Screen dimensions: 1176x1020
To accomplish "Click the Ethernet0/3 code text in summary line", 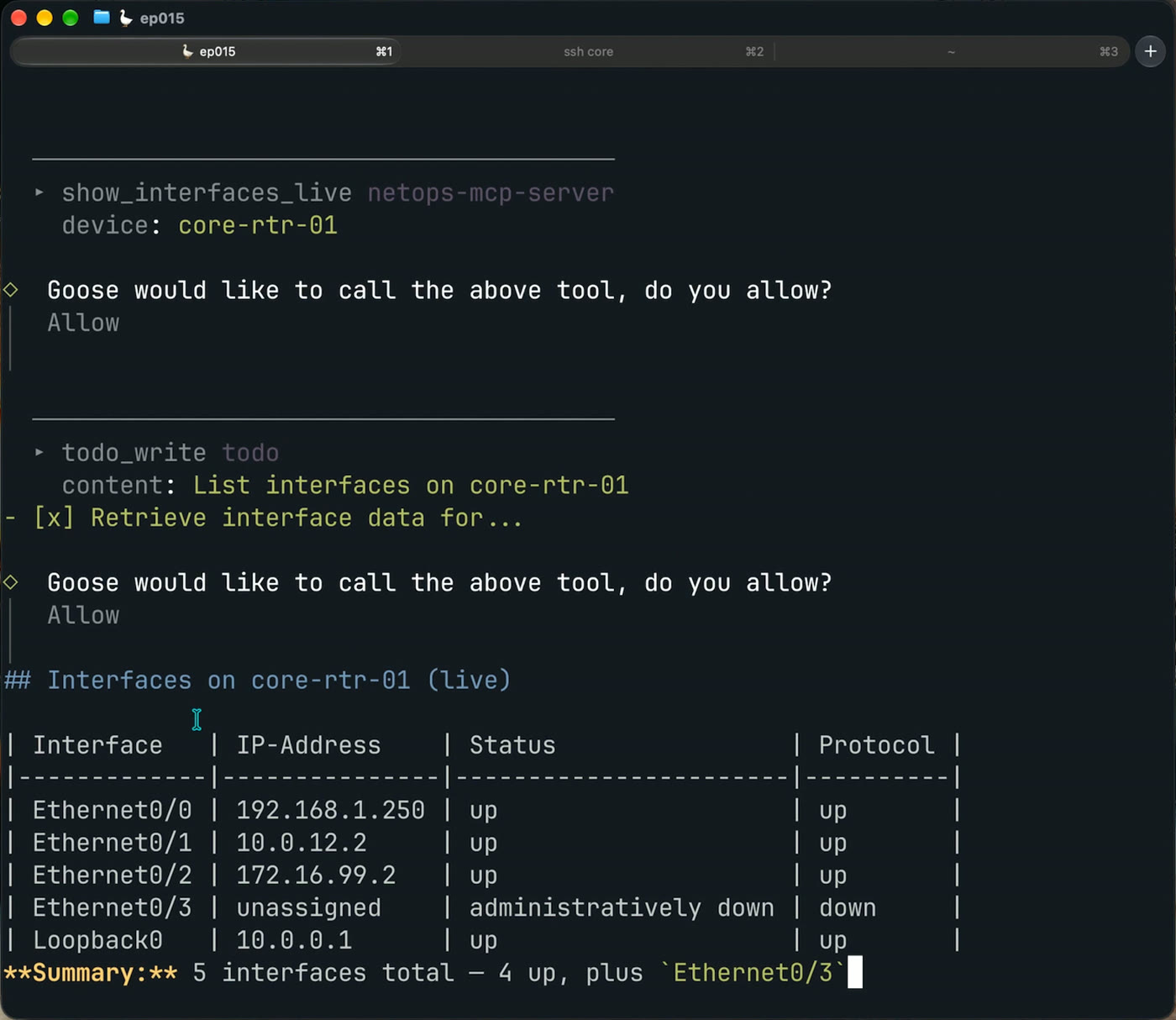I will coord(753,973).
